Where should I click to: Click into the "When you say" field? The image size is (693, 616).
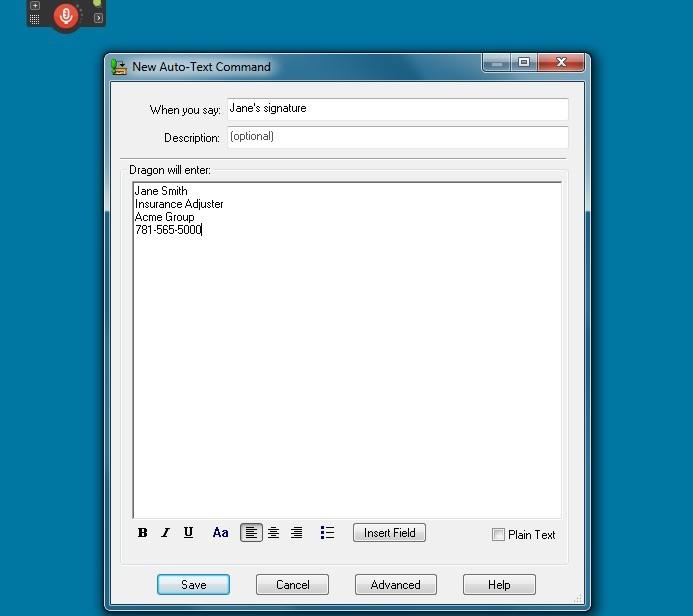coord(398,109)
